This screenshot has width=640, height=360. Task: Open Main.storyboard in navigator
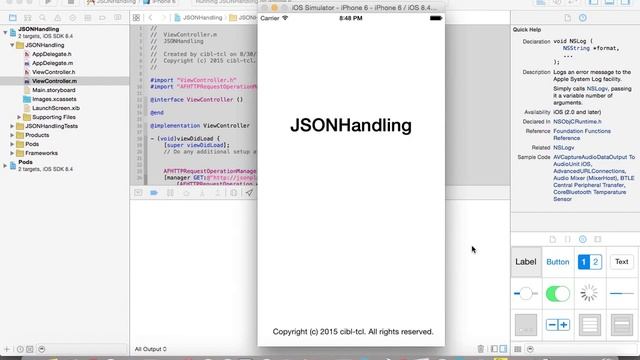coord(53,90)
